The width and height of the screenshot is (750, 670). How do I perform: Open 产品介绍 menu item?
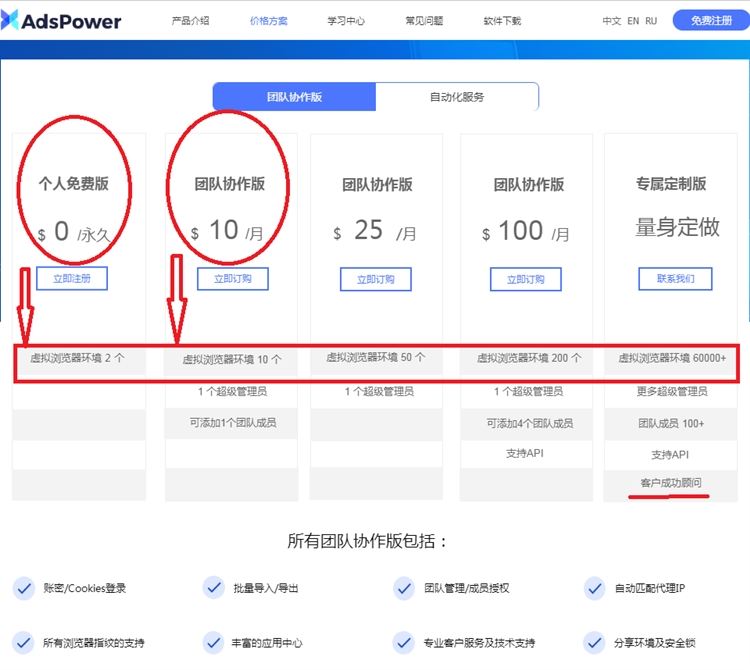pos(190,21)
